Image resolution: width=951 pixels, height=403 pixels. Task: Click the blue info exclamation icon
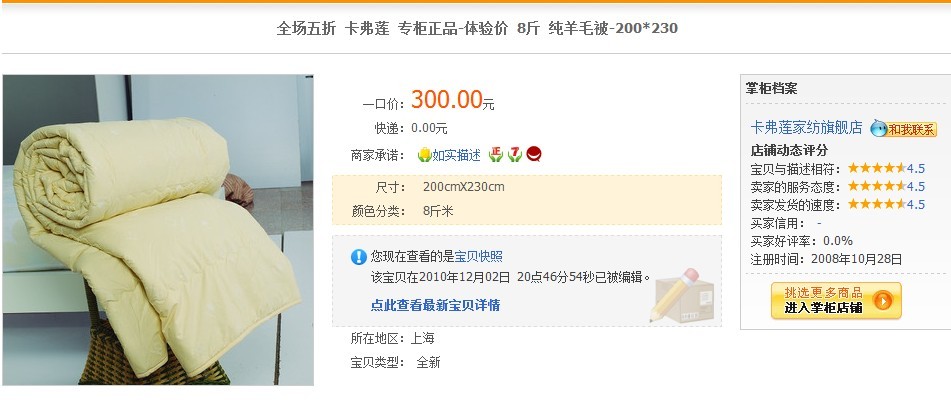(358, 257)
